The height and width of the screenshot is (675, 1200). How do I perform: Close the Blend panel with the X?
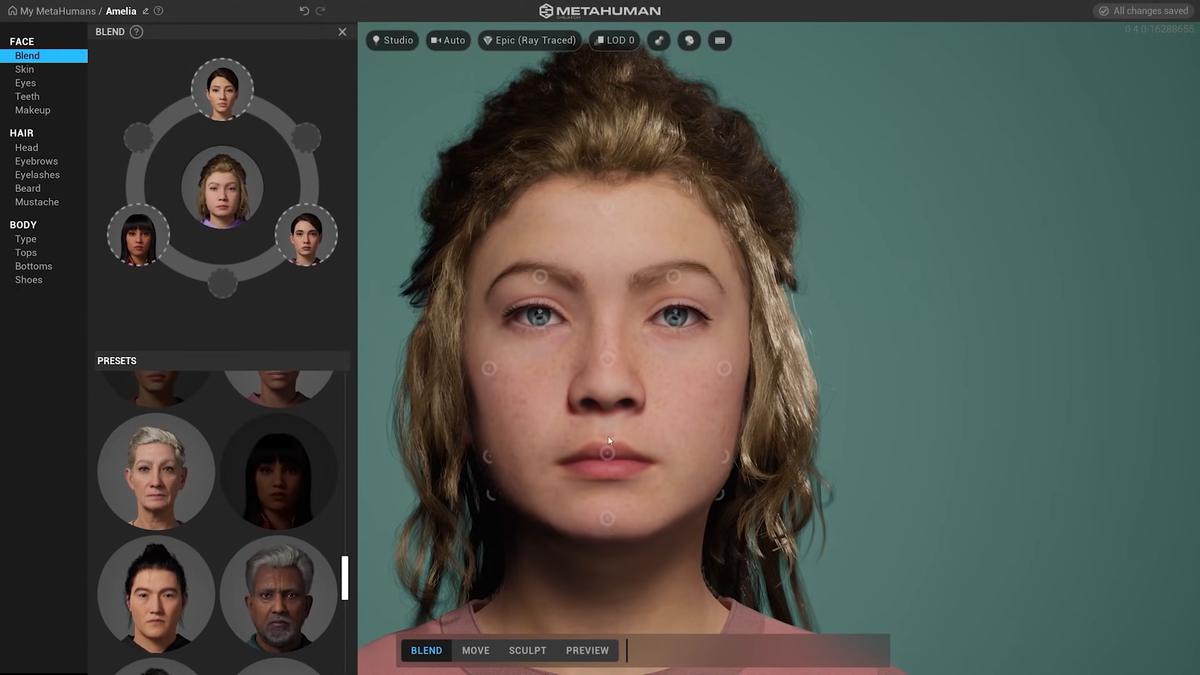tap(342, 32)
